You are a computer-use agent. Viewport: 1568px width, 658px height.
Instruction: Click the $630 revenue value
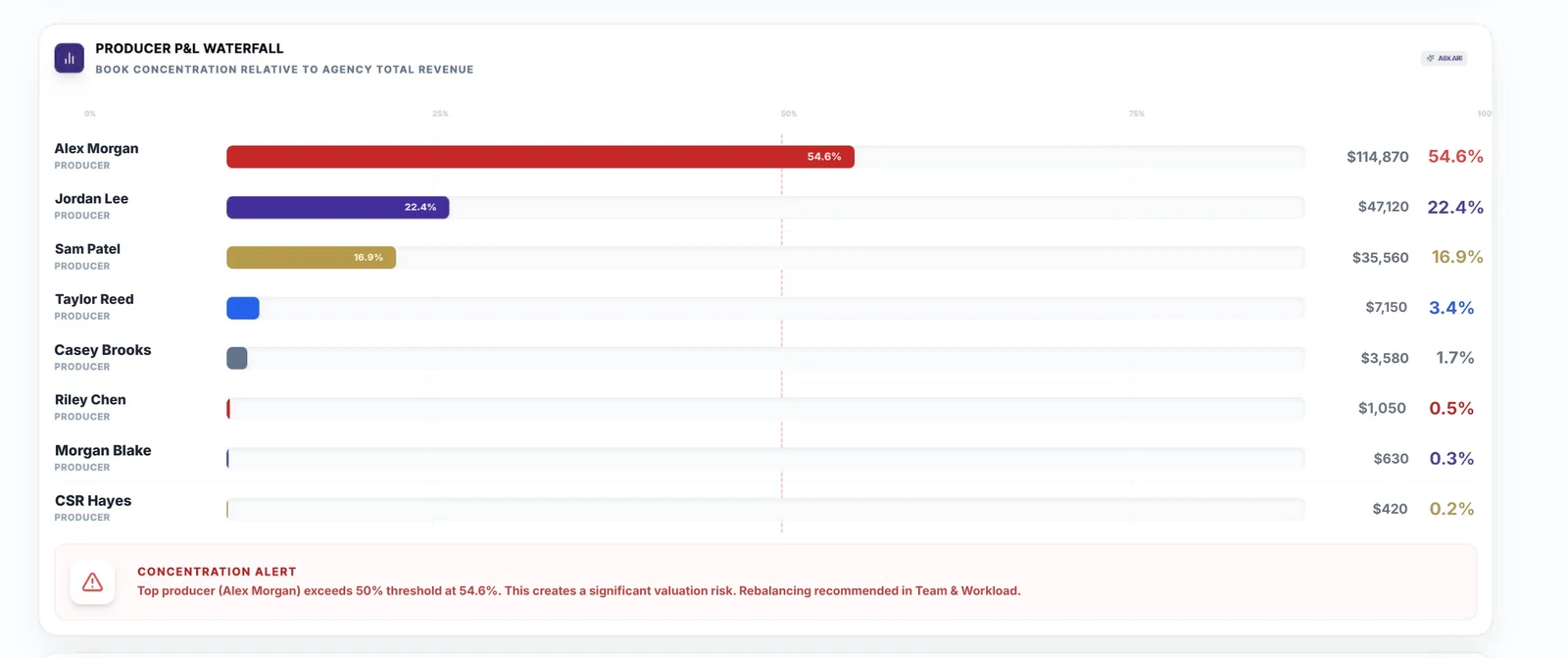point(1392,459)
